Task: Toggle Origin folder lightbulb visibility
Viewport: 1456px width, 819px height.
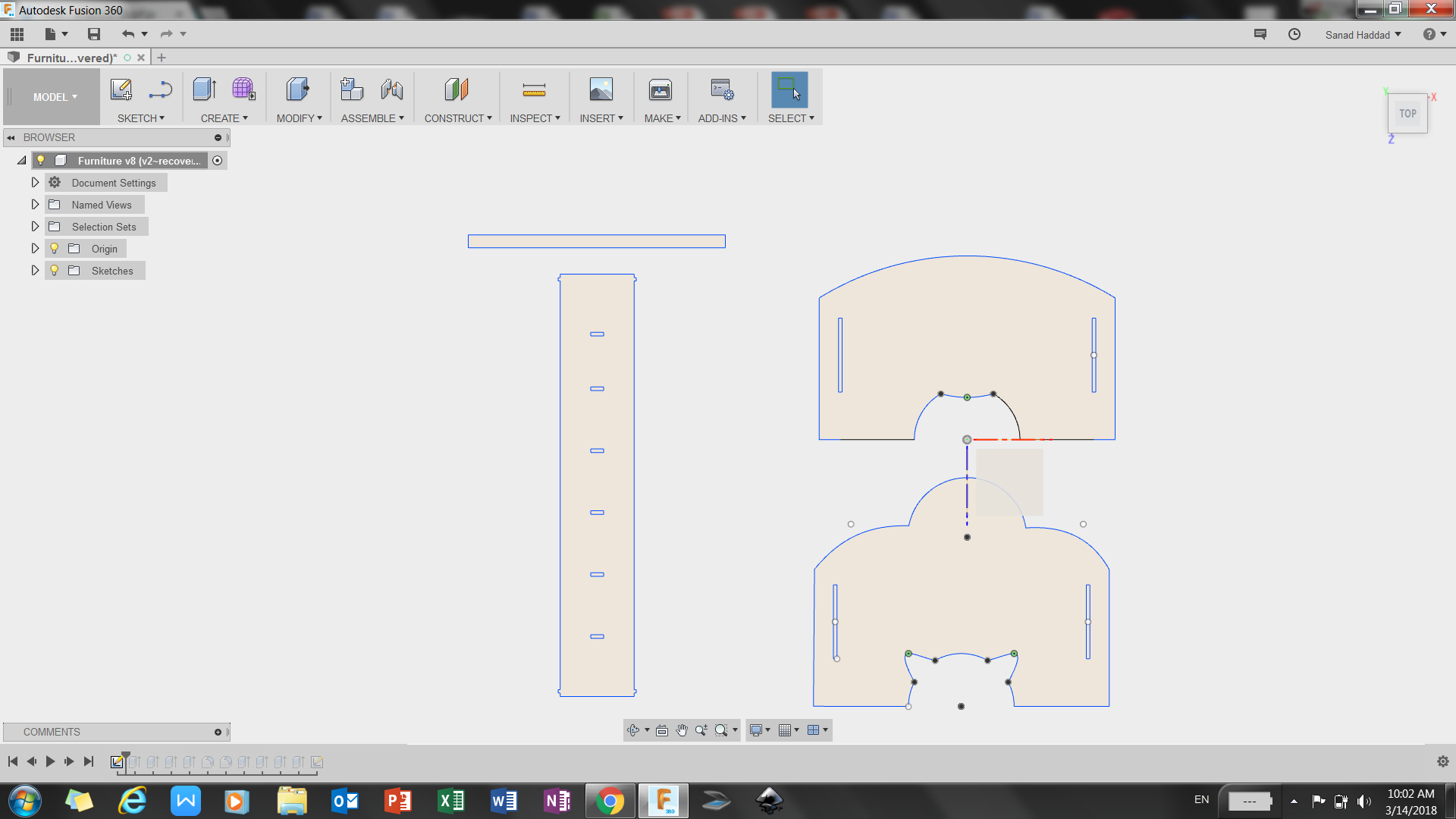Action: 55,249
